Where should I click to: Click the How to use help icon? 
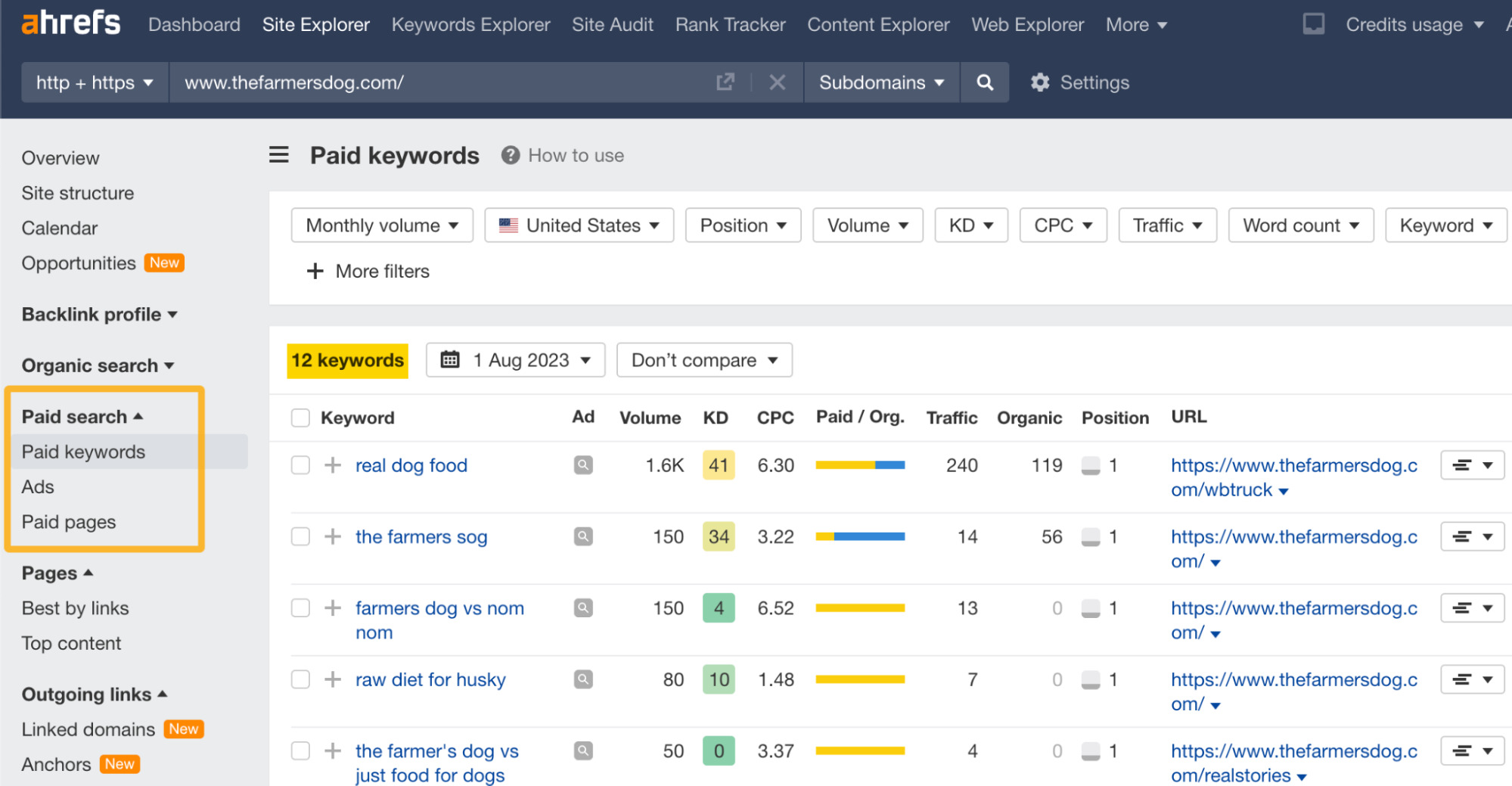511,155
